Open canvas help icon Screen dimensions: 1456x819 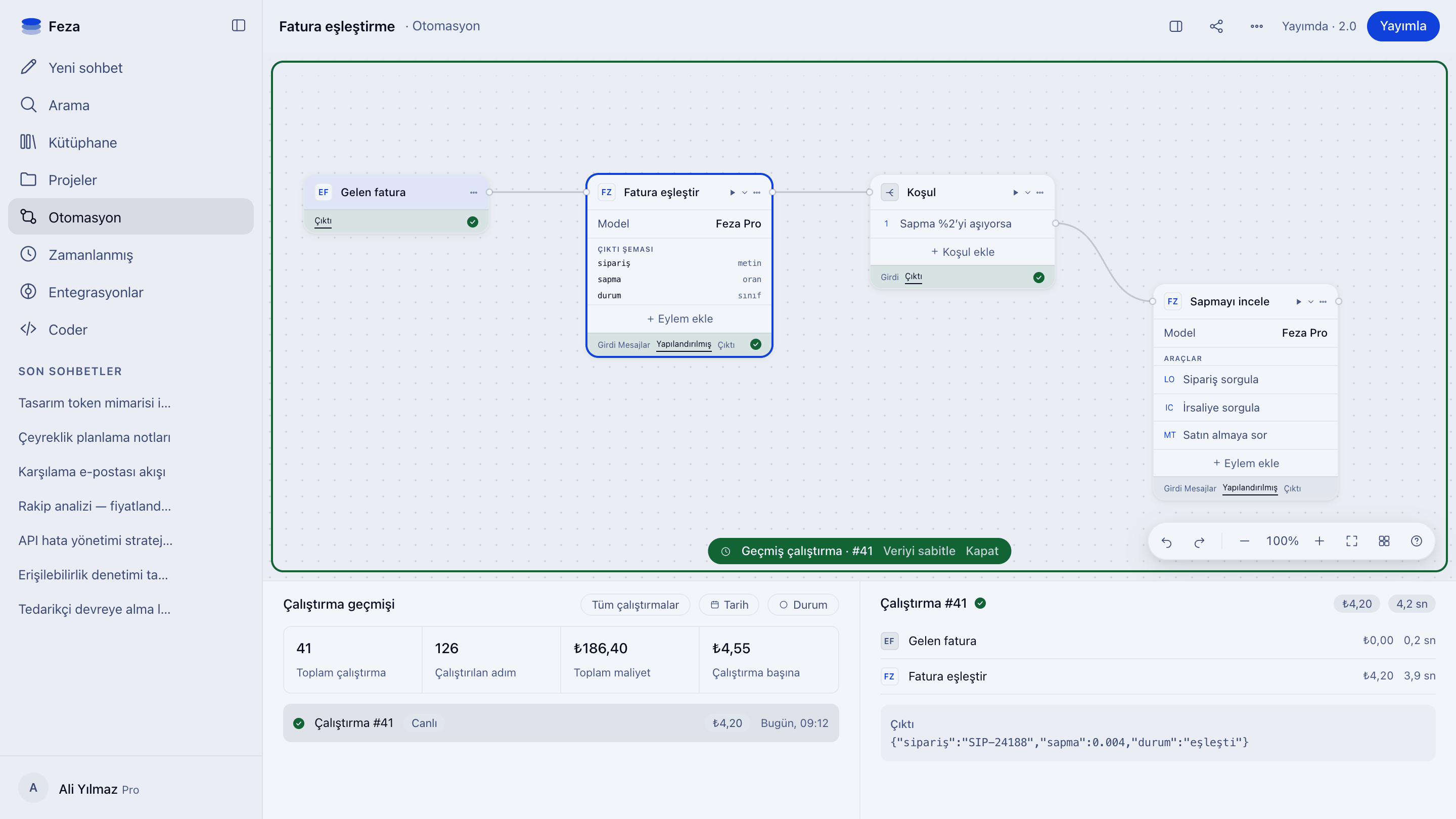[1417, 541]
